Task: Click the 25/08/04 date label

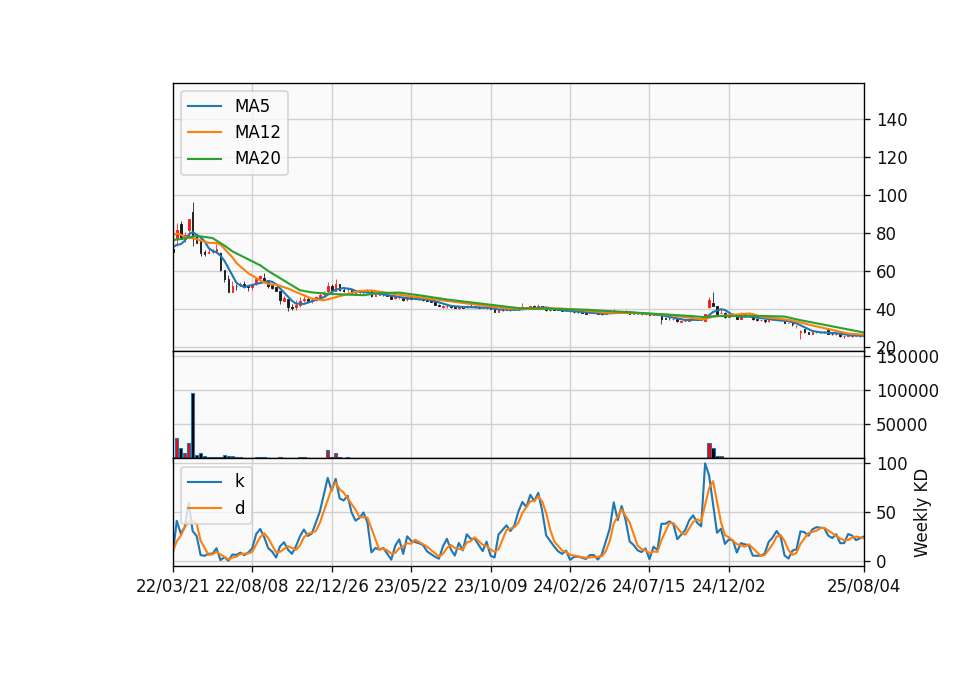Action: [x=864, y=586]
